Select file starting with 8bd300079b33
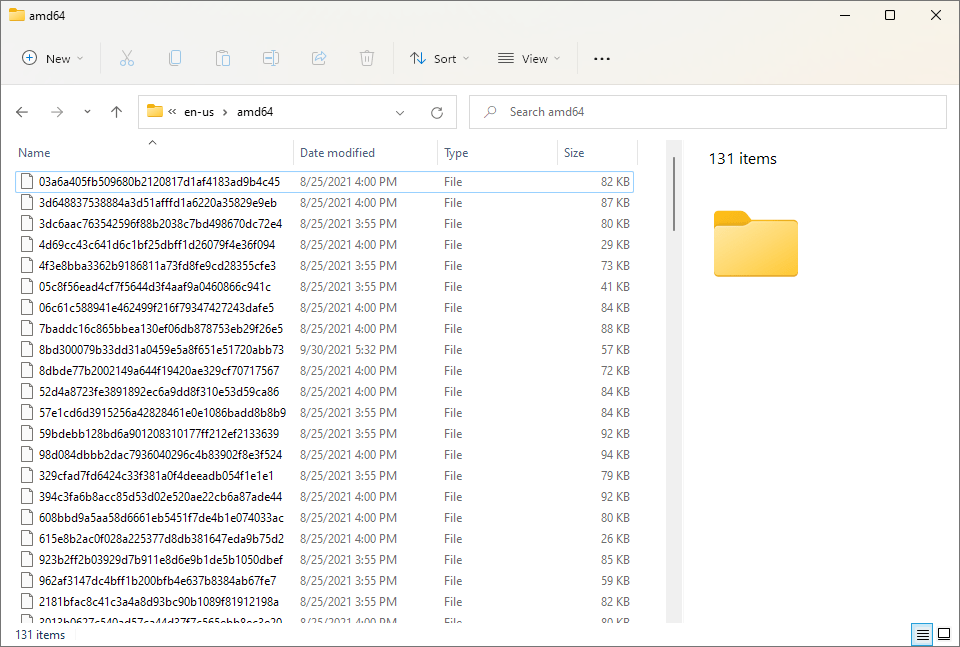 point(160,350)
